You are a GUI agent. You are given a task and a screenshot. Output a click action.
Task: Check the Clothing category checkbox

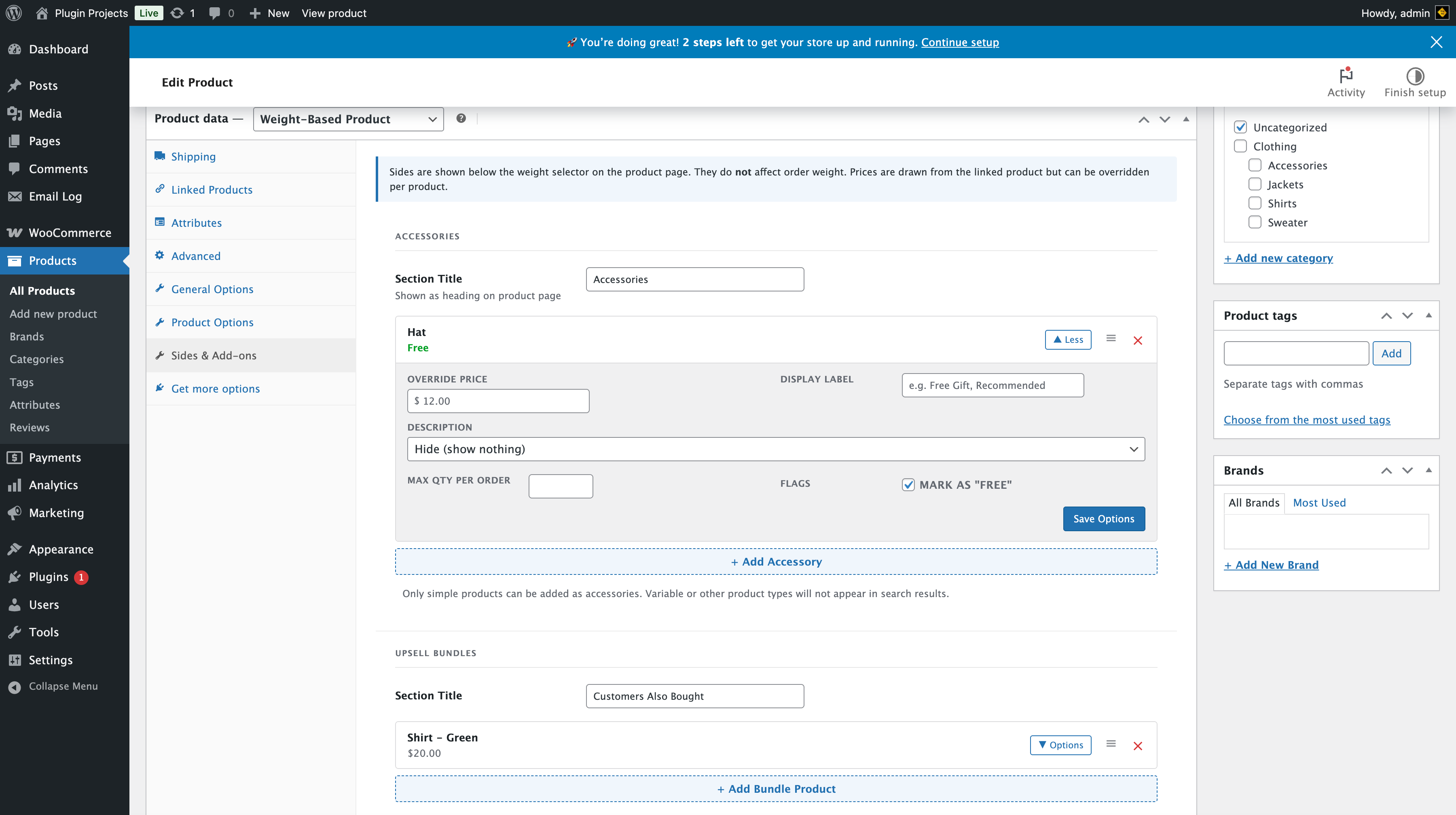click(x=1241, y=146)
